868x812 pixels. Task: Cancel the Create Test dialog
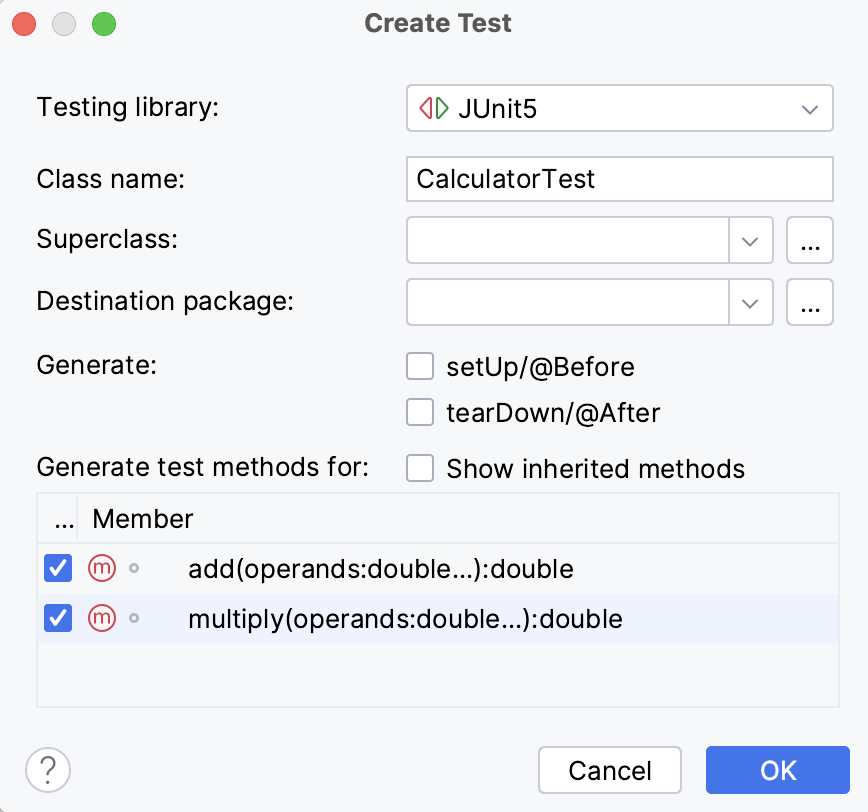[x=610, y=770]
